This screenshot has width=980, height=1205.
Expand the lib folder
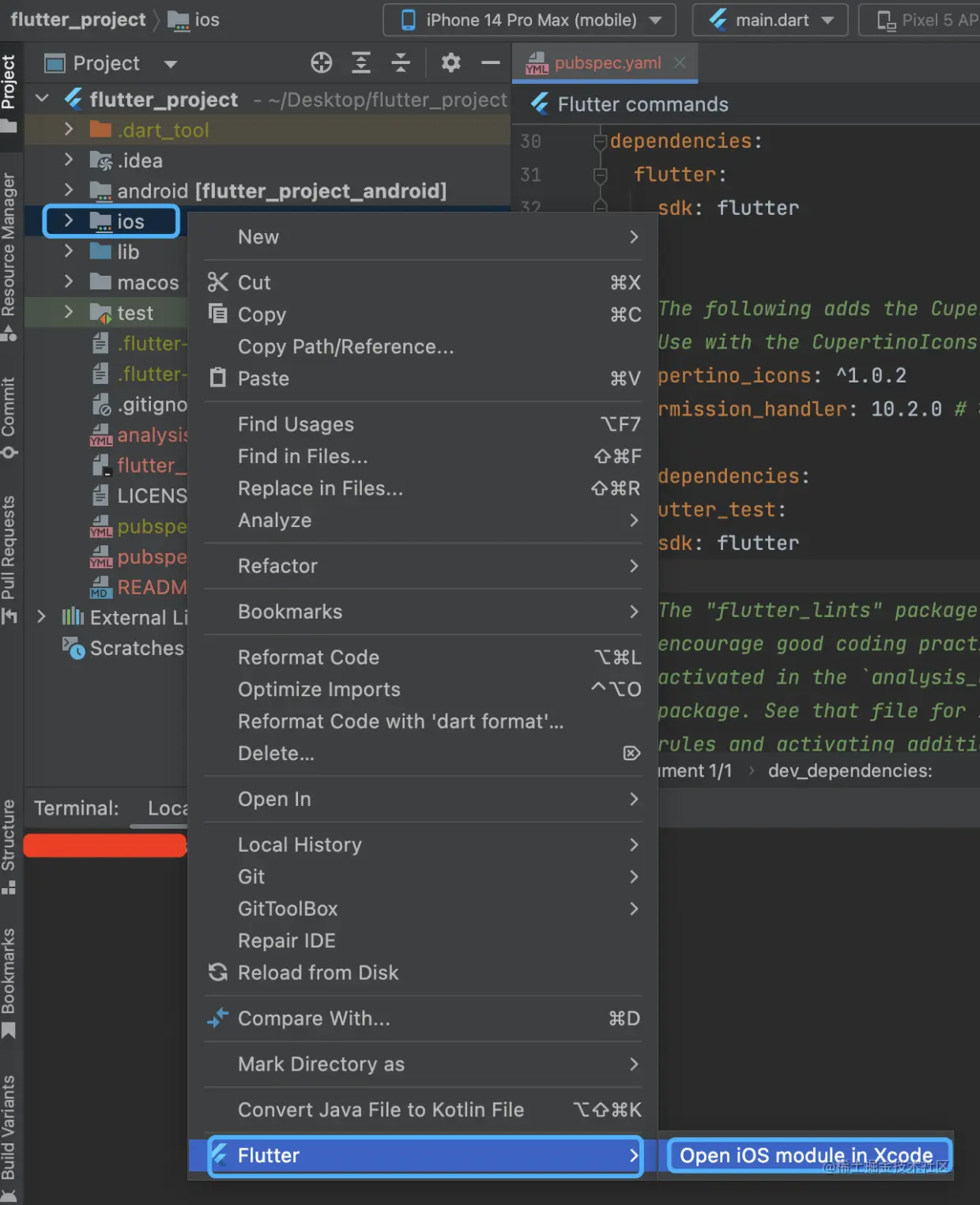pos(69,251)
